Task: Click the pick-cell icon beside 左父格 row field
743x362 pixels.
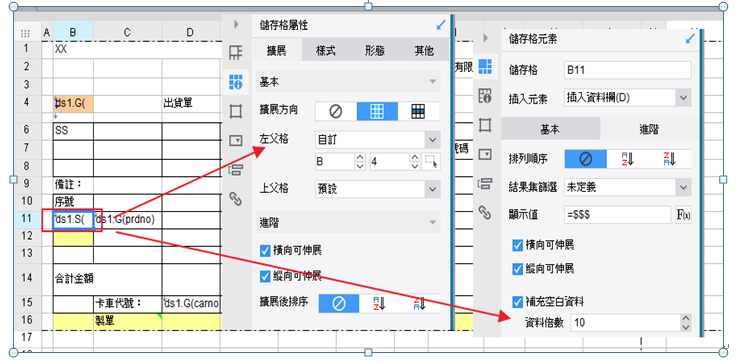Action: coord(431,162)
